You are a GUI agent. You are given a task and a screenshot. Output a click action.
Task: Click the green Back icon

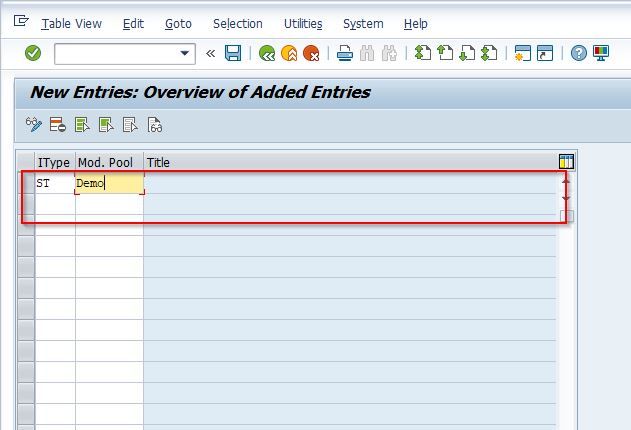[267, 53]
